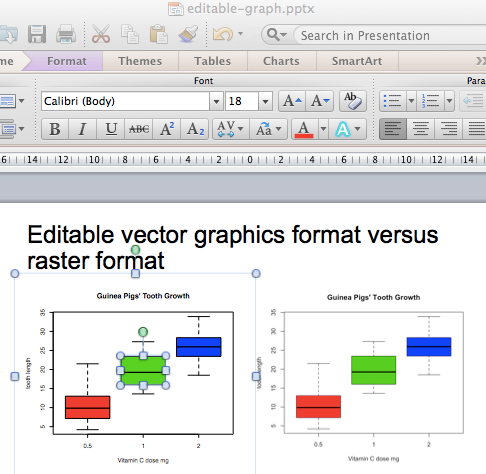Click the top-right resize handle of chart group

[256, 274]
